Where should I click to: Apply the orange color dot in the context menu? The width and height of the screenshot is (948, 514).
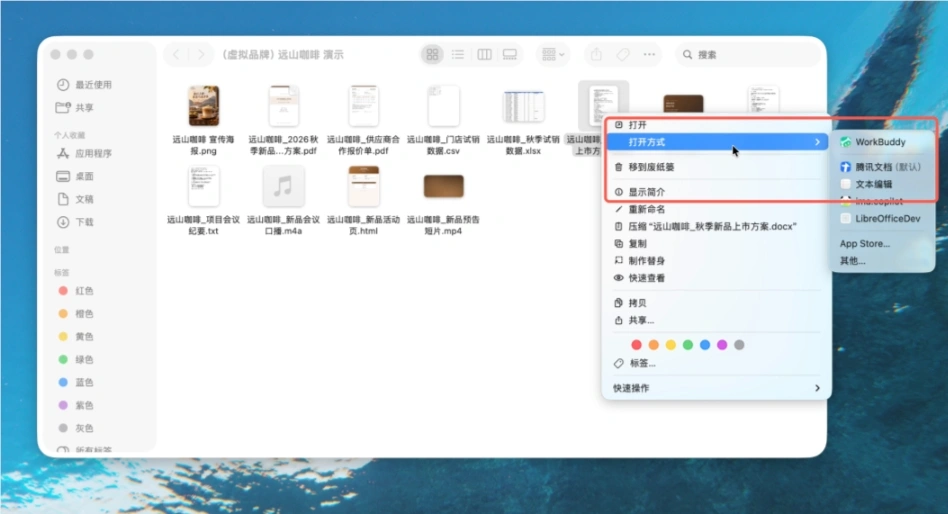click(654, 345)
